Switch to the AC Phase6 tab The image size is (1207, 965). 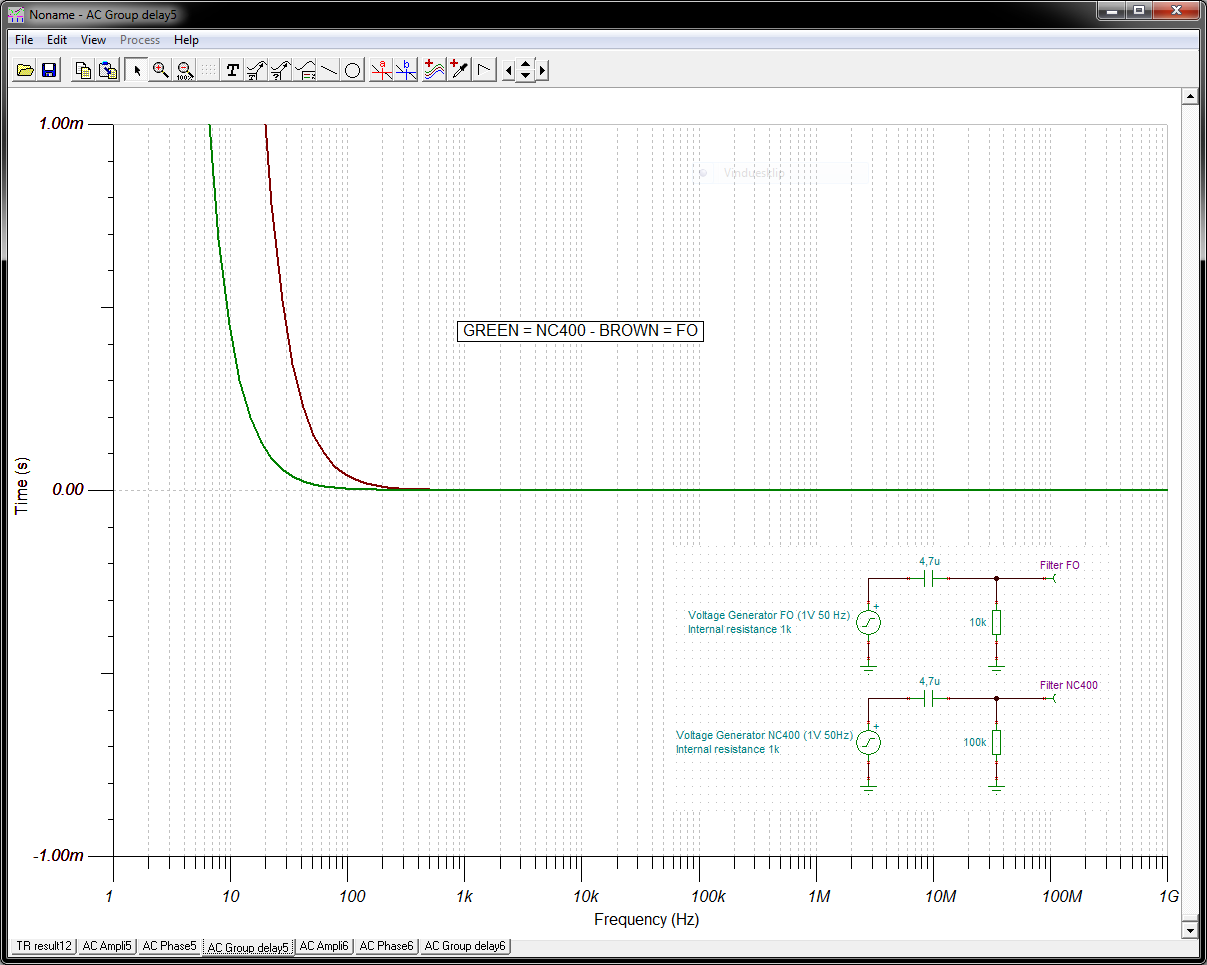(386, 945)
